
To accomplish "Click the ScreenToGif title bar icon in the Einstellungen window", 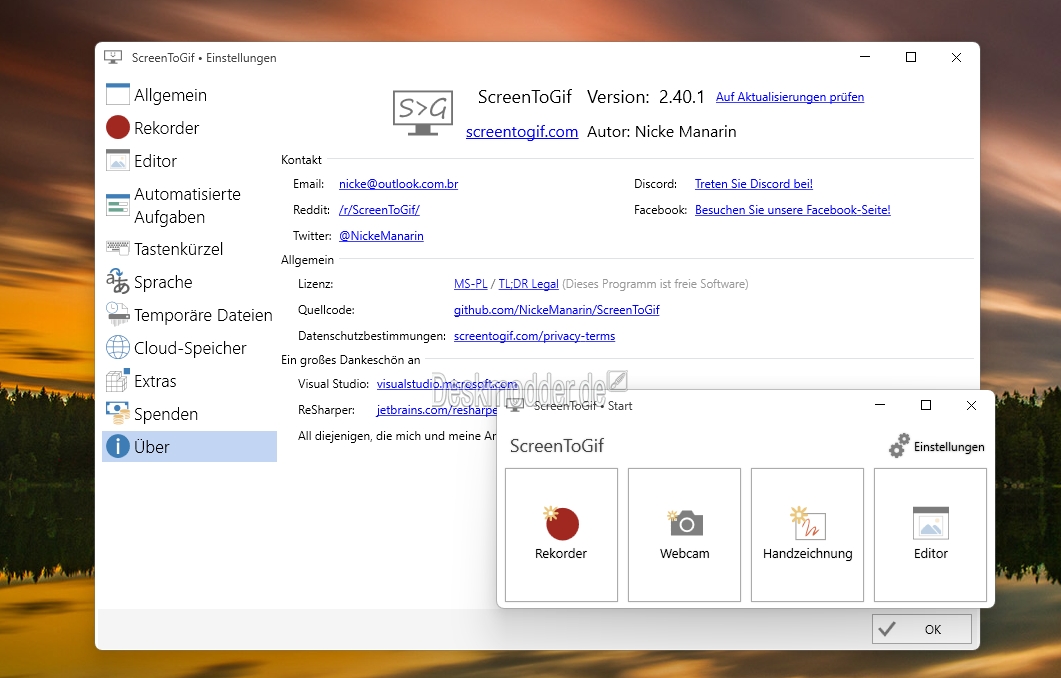I will pos(113,58).
